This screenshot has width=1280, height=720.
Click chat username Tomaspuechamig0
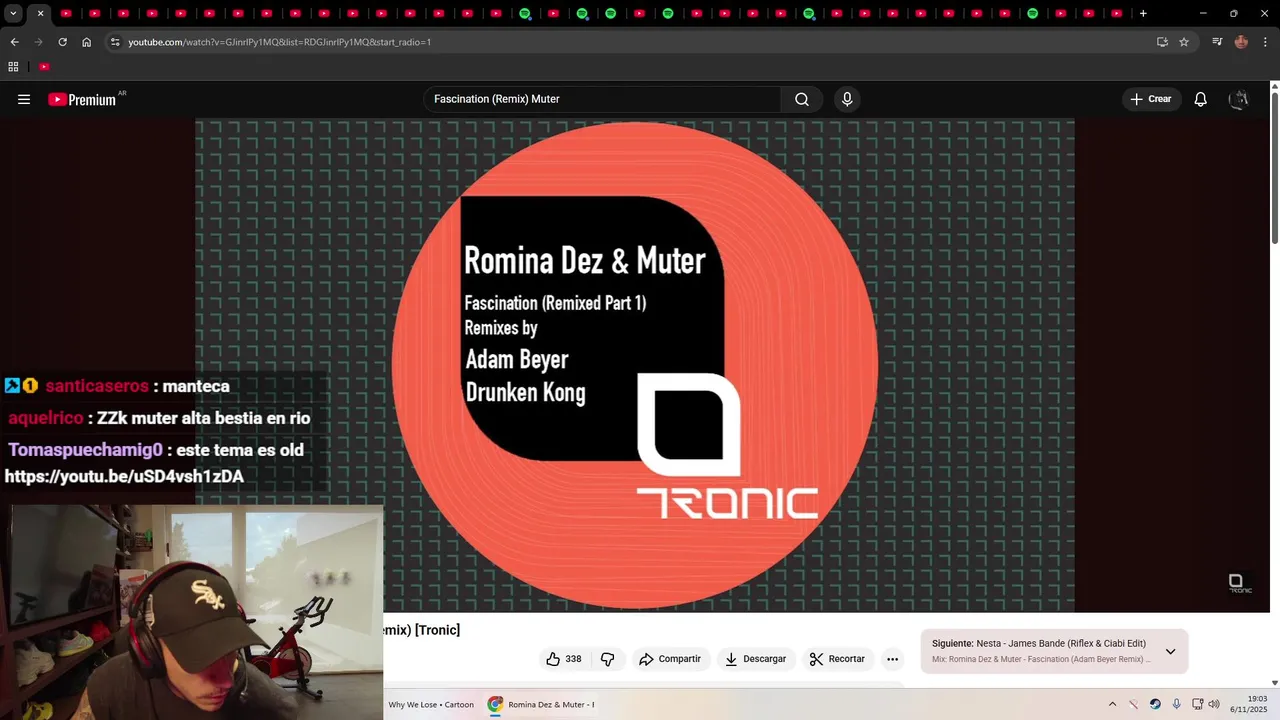point(85,450)
